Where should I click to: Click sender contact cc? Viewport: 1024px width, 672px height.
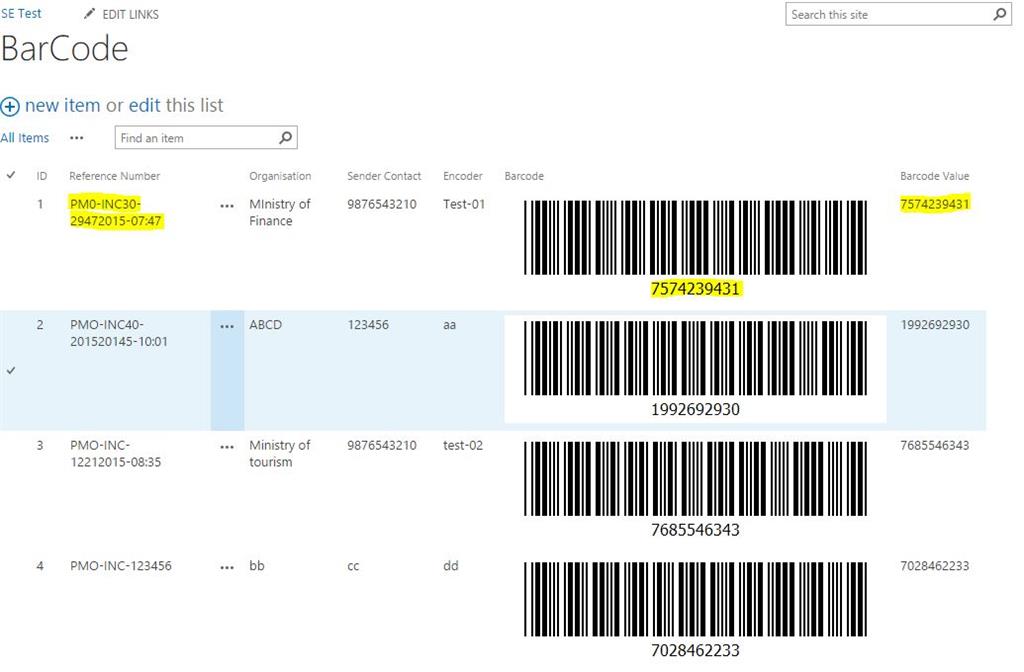click(353, 566)
